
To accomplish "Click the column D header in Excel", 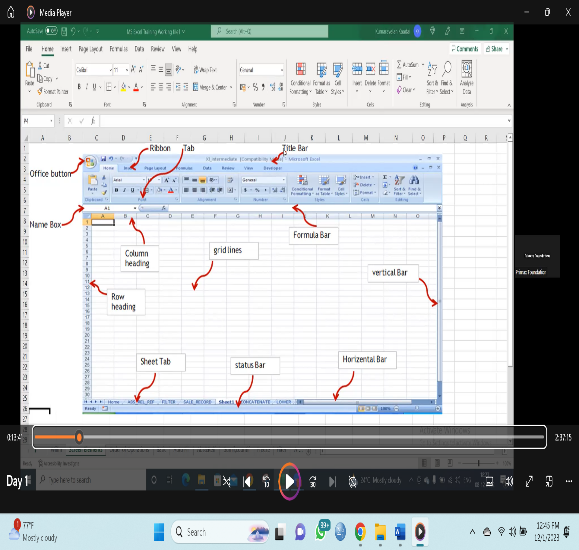I will [123, 138].
